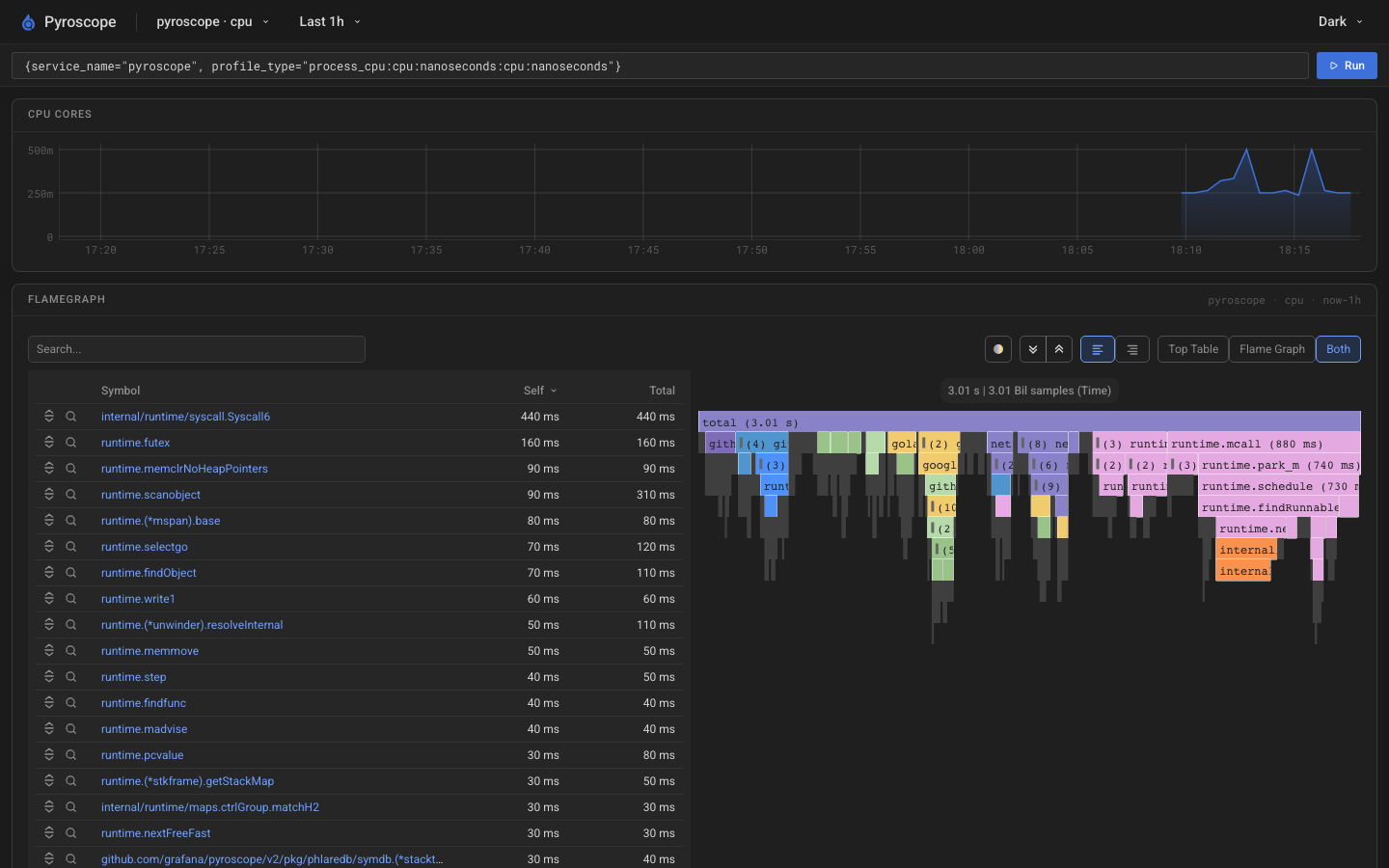Enable left-aligned text in flamegraph

[1098, 349]
